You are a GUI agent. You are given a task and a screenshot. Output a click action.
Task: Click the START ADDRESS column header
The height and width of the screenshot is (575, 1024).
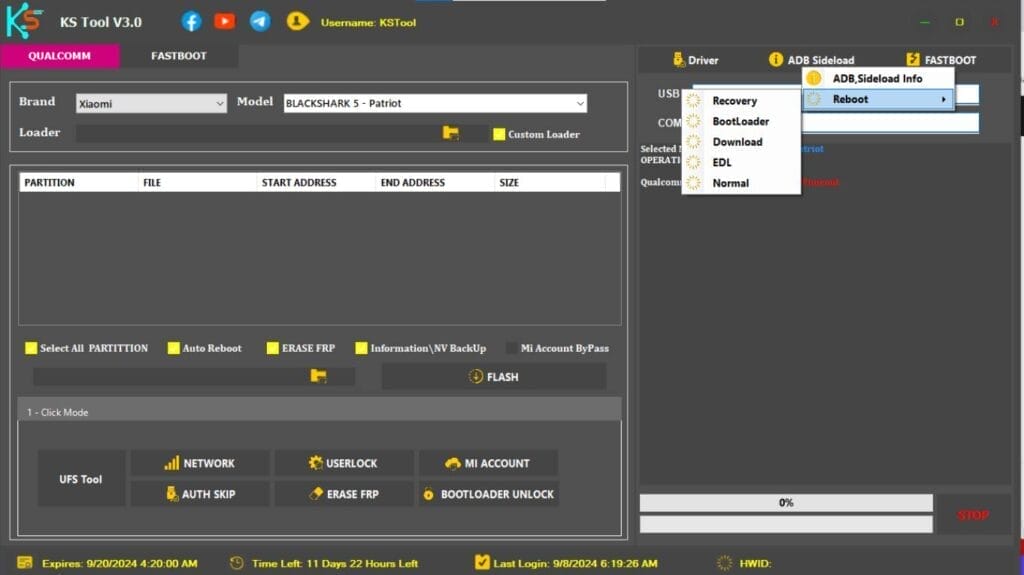(316, 182)
